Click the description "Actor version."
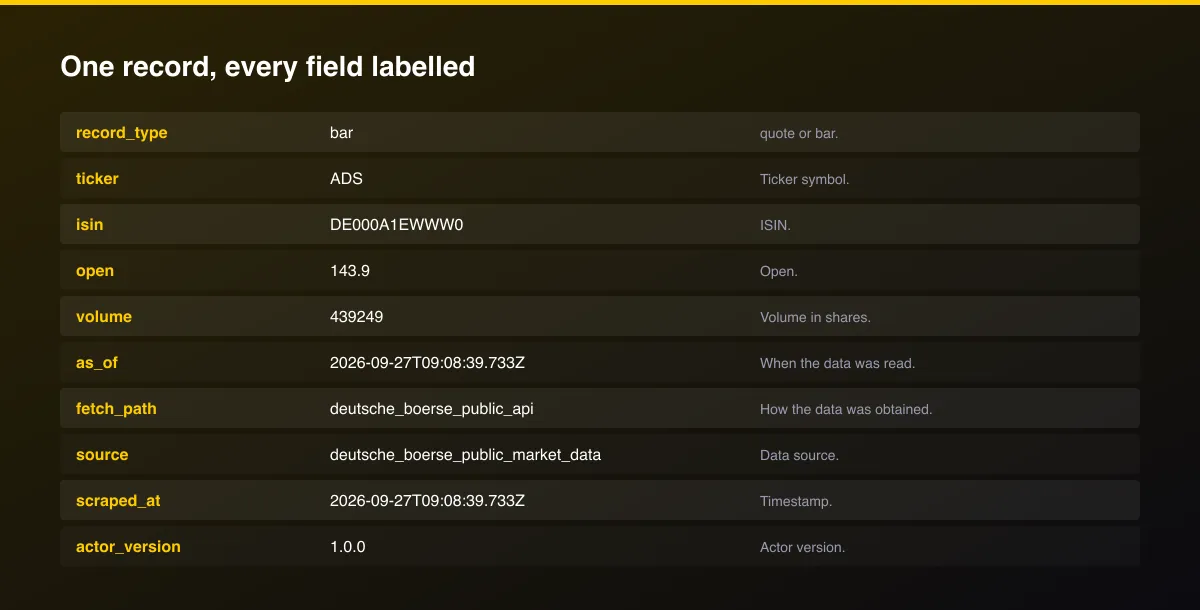This screenshot has height=610, width=1200. pos(803,547)
